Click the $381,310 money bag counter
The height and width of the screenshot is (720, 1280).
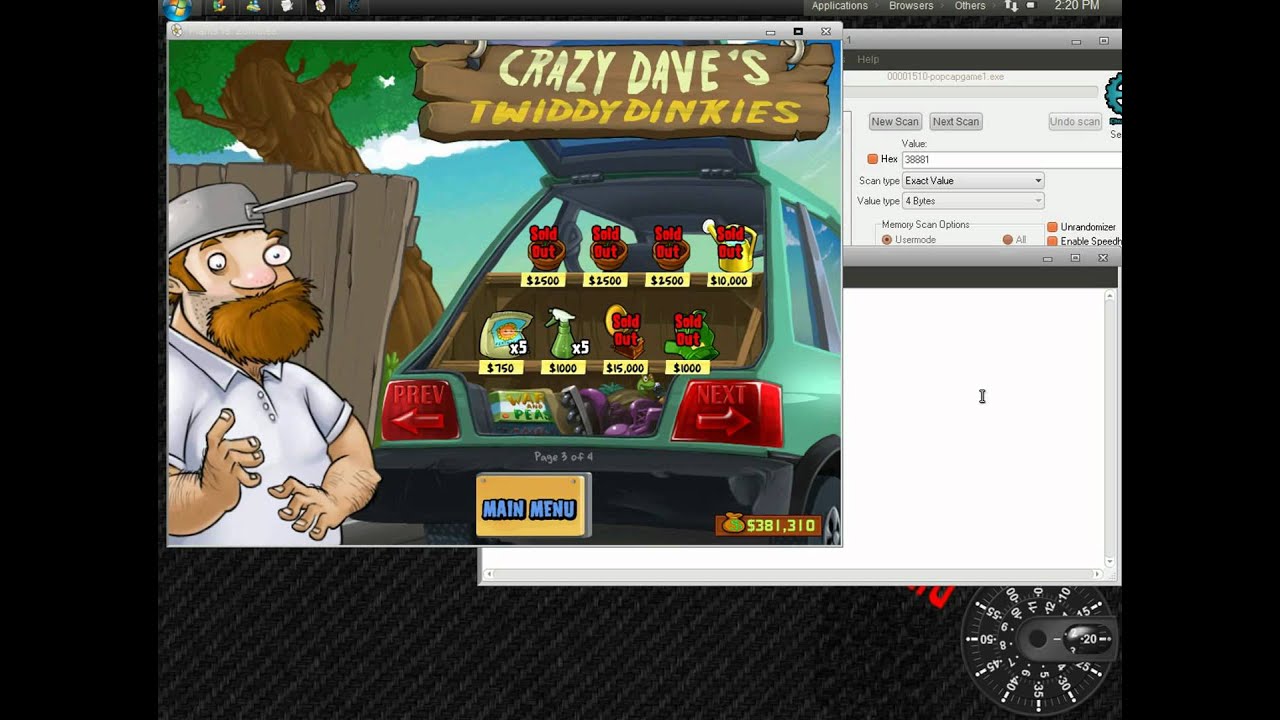[768, 525]
